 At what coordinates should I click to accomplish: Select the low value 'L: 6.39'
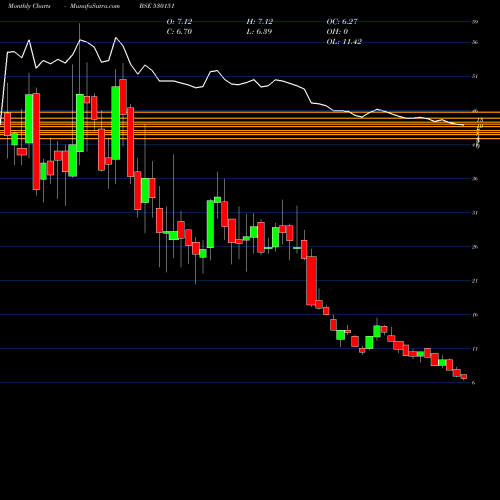[x=259, y=32]
